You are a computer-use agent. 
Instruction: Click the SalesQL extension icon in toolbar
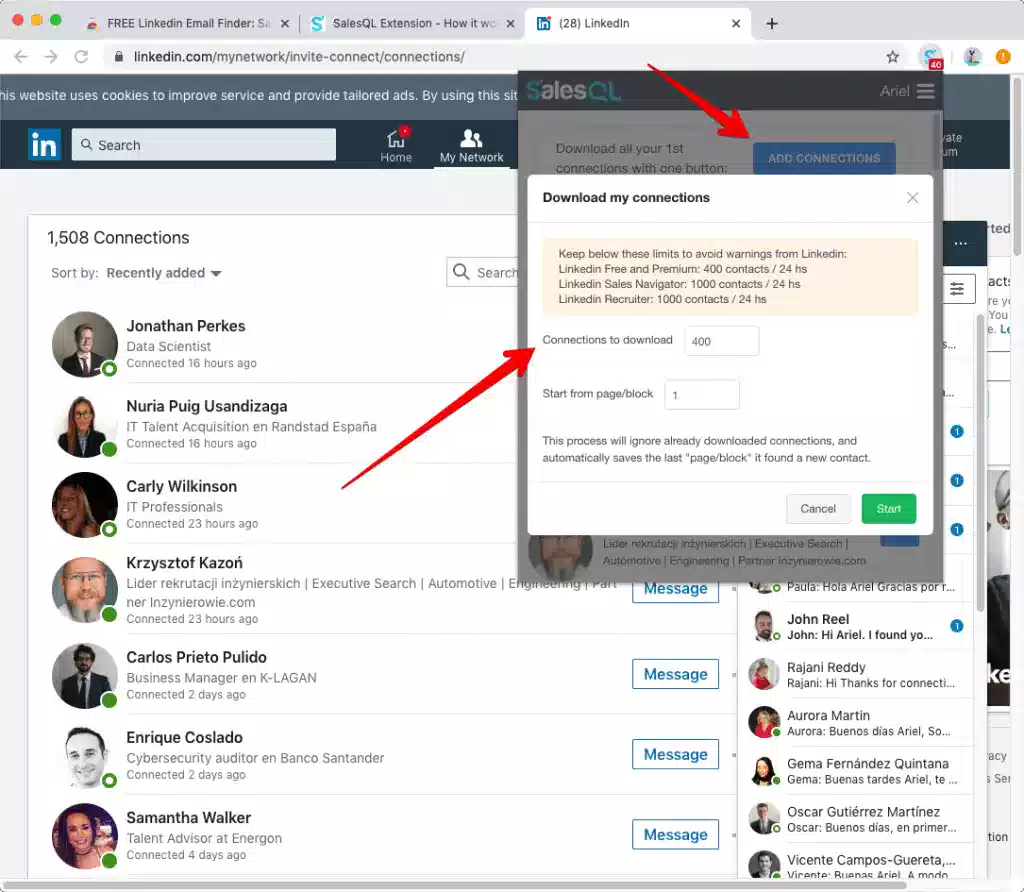pos(931,57)
